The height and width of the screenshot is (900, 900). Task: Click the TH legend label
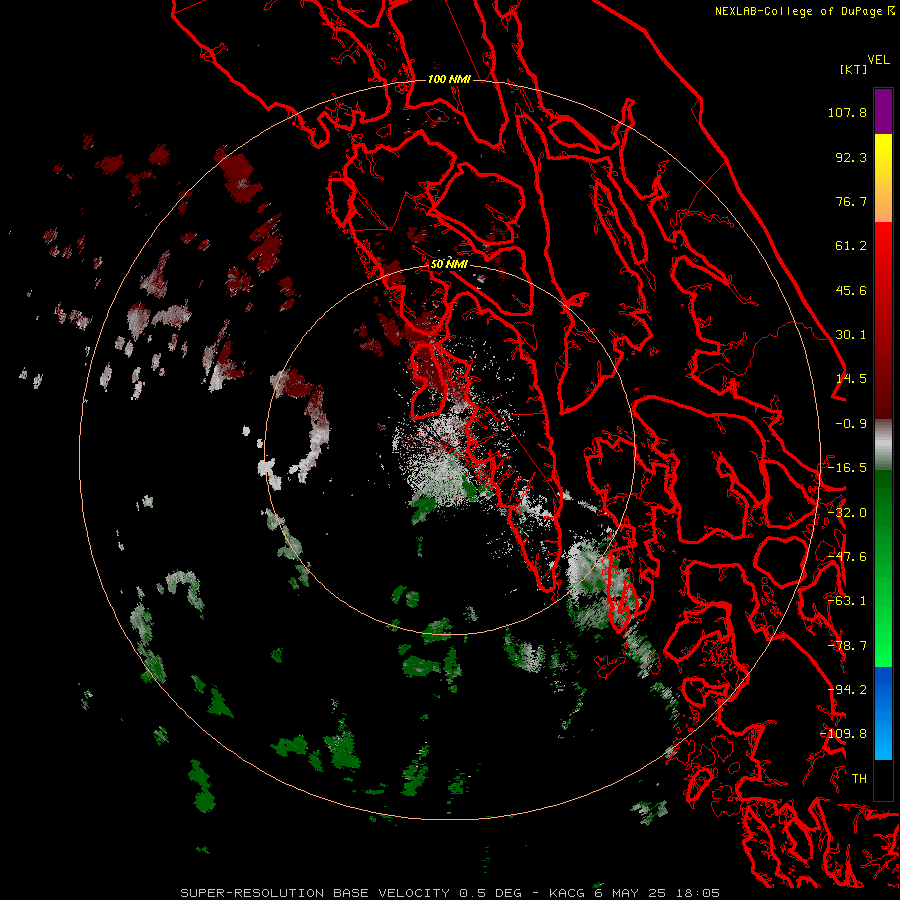click(x=859, y=779)
